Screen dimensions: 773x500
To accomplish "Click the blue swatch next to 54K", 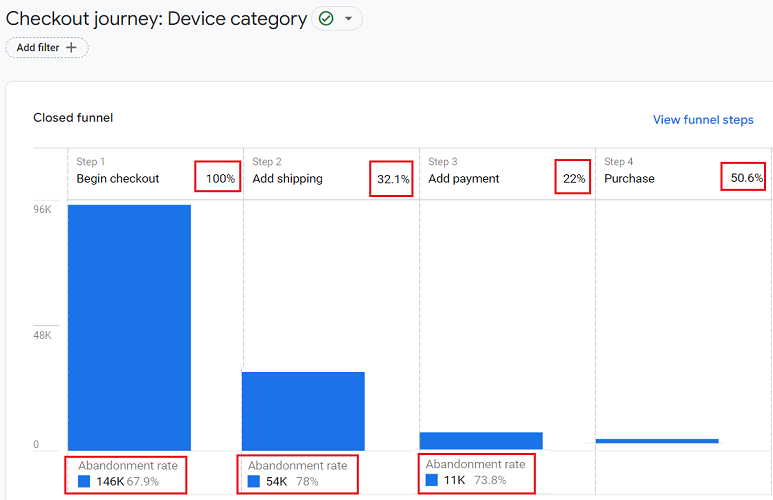I will click(254, 481).
